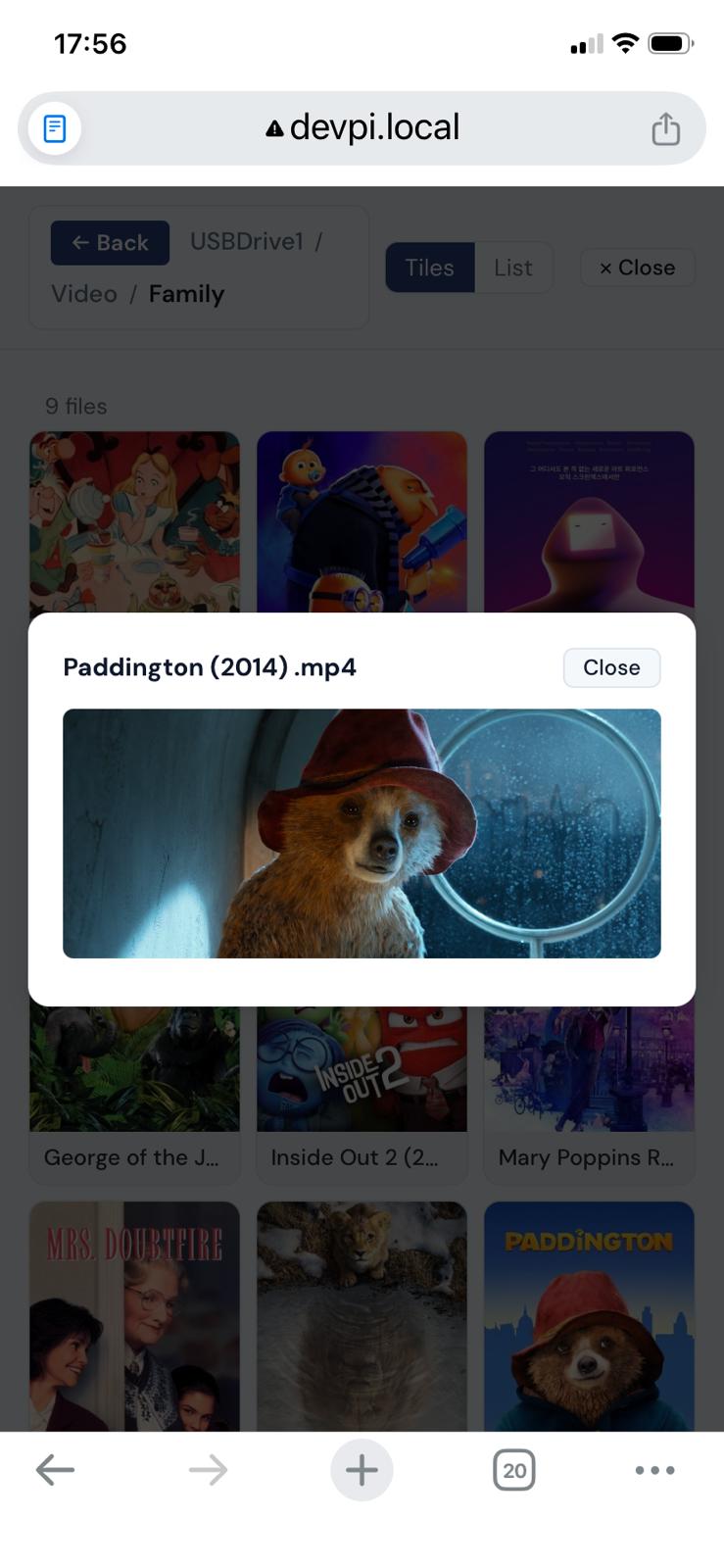Tap the reader mode page icon
Screen dimensions: 724x1568
pos(55,128)
